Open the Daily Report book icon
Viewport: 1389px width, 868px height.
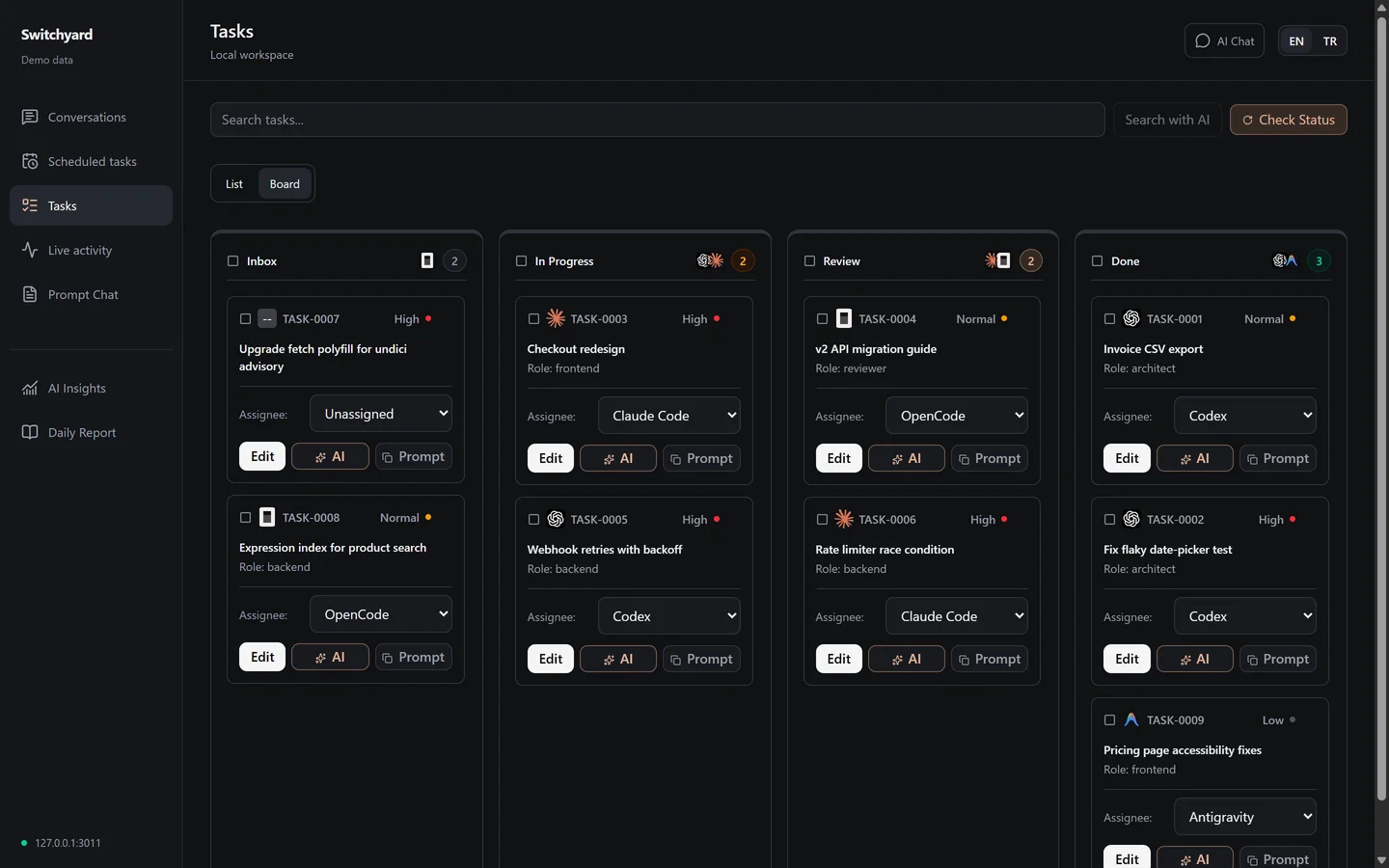[x=30, y=432]
